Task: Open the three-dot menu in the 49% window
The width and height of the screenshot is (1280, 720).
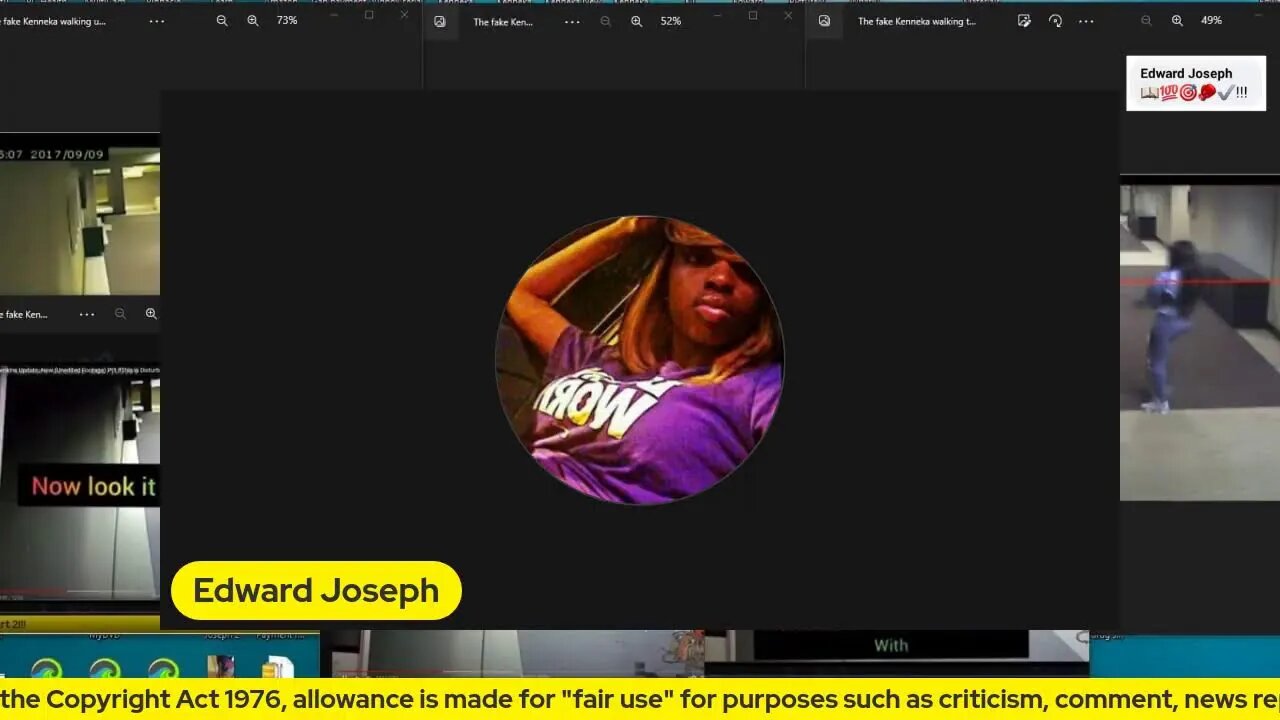Action: point(1086,21)
